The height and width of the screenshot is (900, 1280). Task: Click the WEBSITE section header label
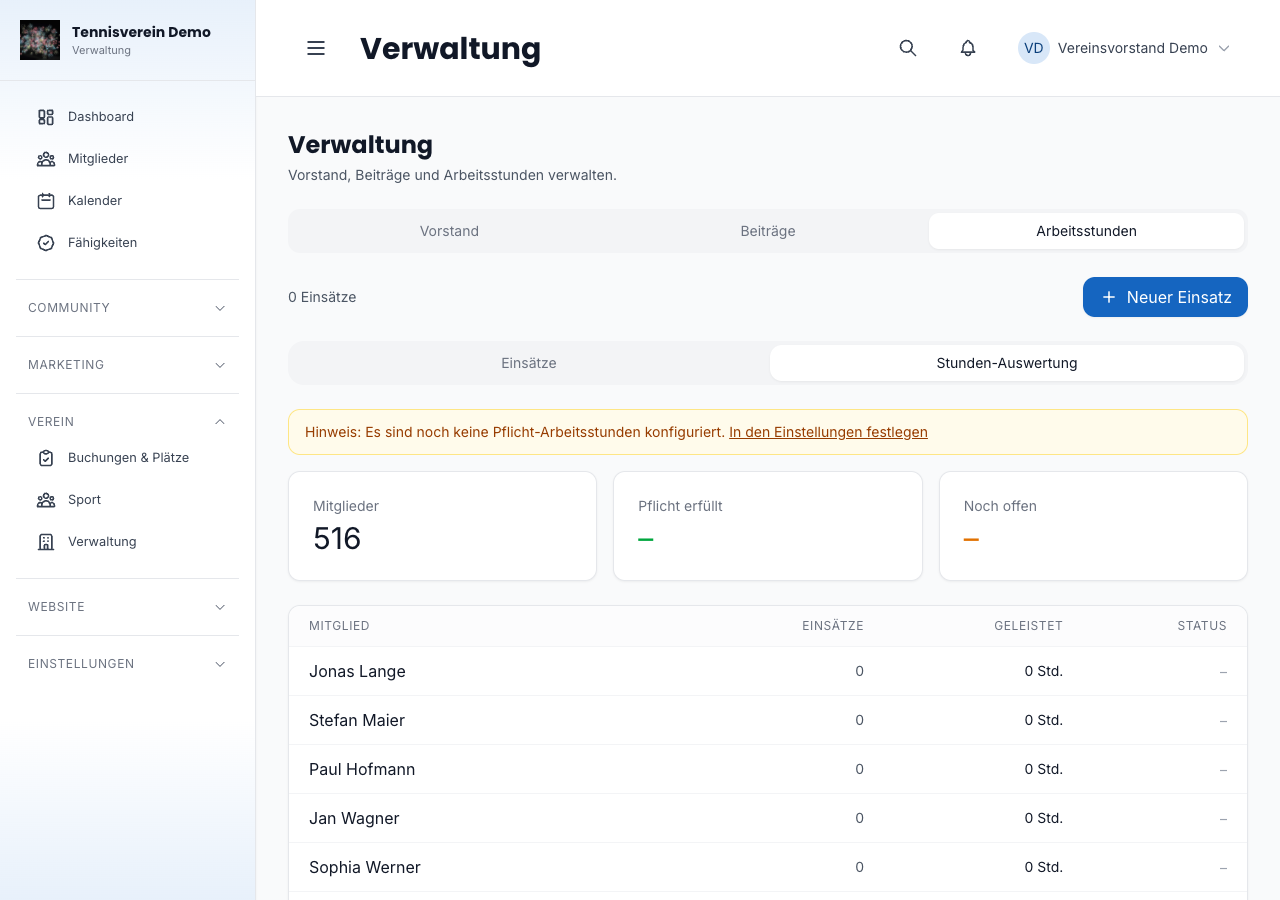[x=56, y=607]
